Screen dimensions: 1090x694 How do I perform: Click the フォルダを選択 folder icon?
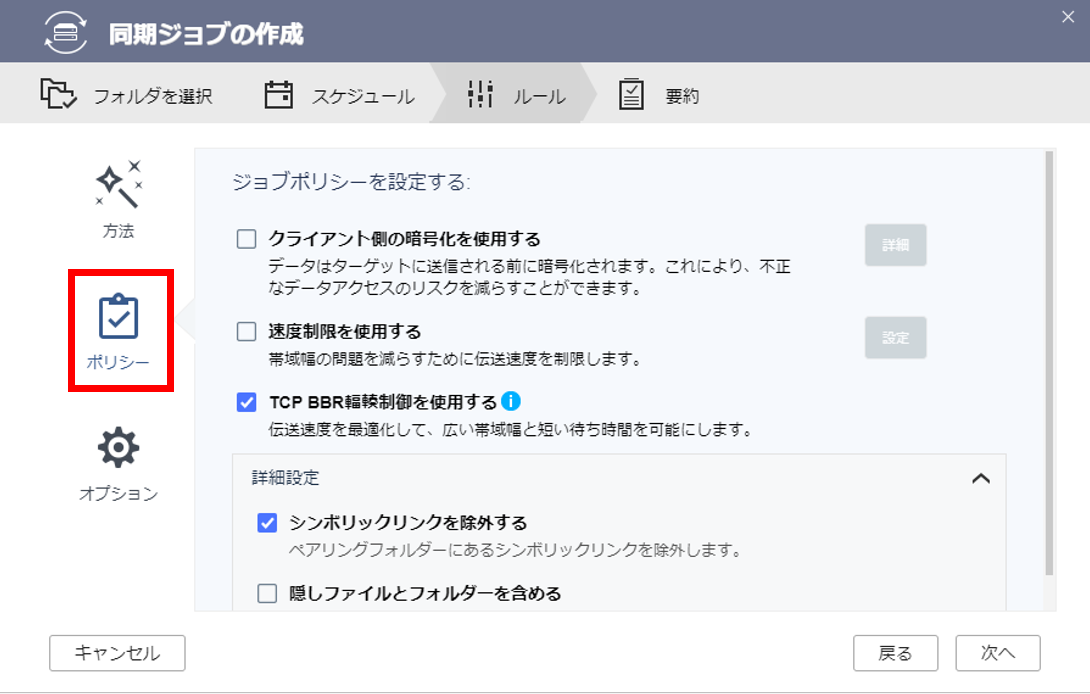click(58, 95)
